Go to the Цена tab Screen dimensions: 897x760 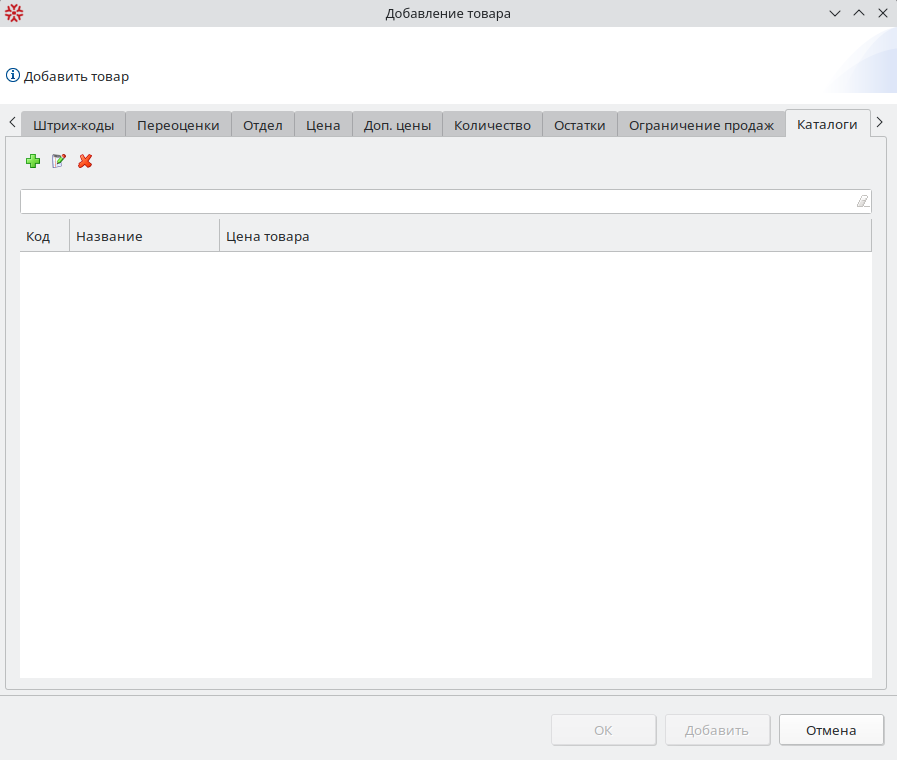point(323,125)
